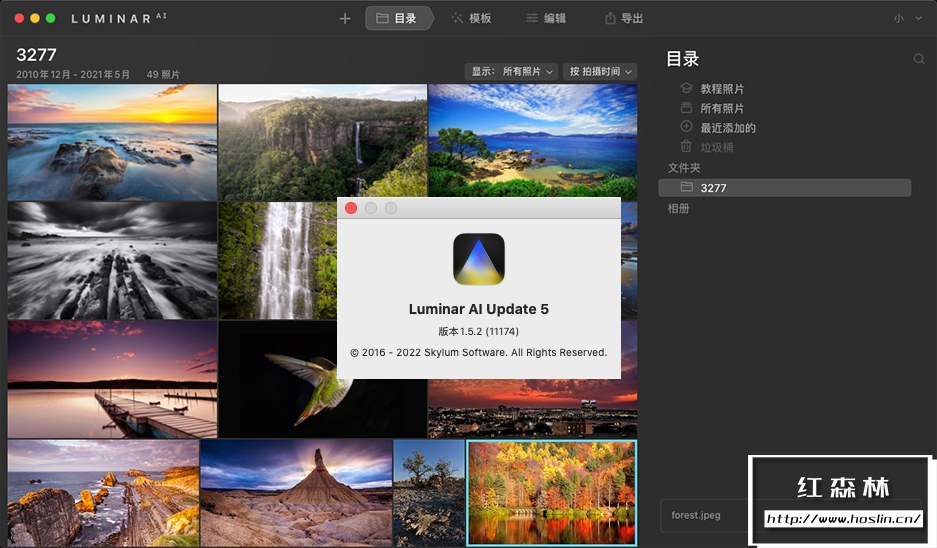The image size is (937, 548).
Task: Click the graduation cap icon beside 教程照片
Action: (x=686, y=88)
